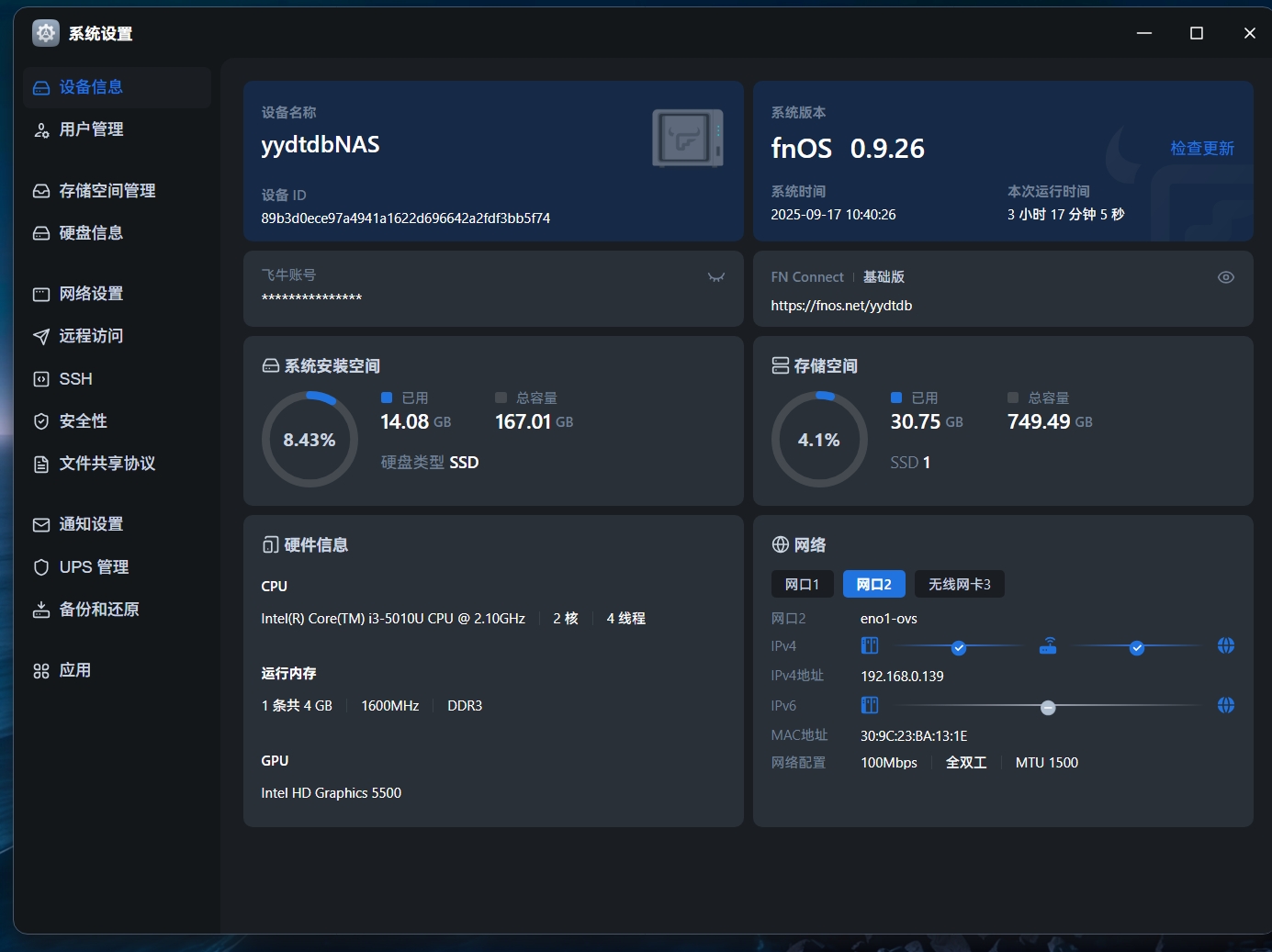
Task: Click the NAS device image icon
Action: click(687, 139)
